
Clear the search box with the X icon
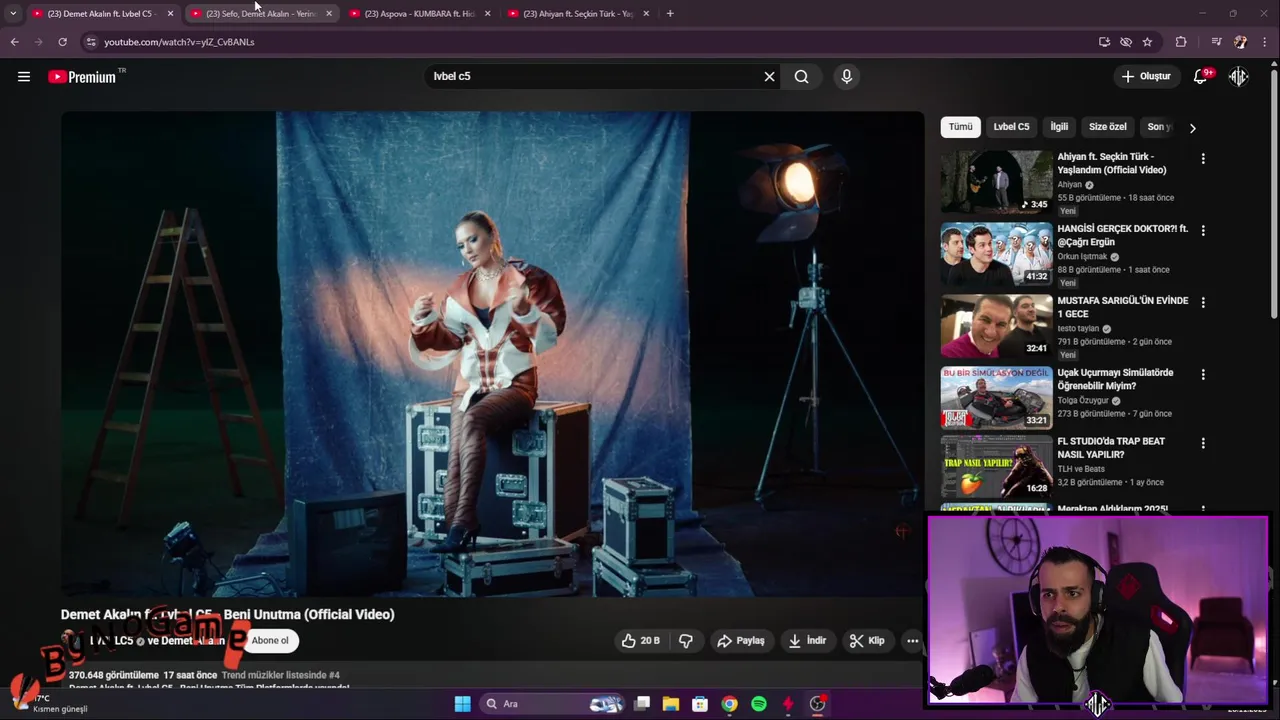(769, 76)
